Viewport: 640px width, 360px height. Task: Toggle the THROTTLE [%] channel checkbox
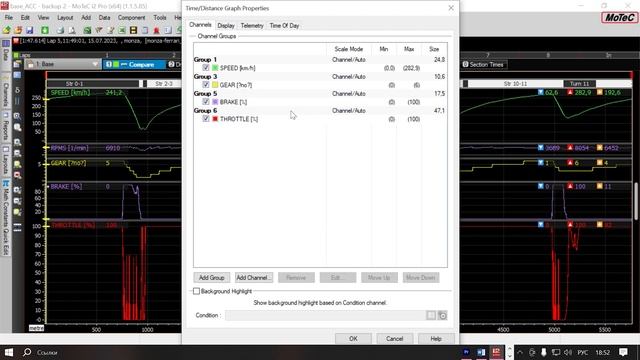point(205,119)
